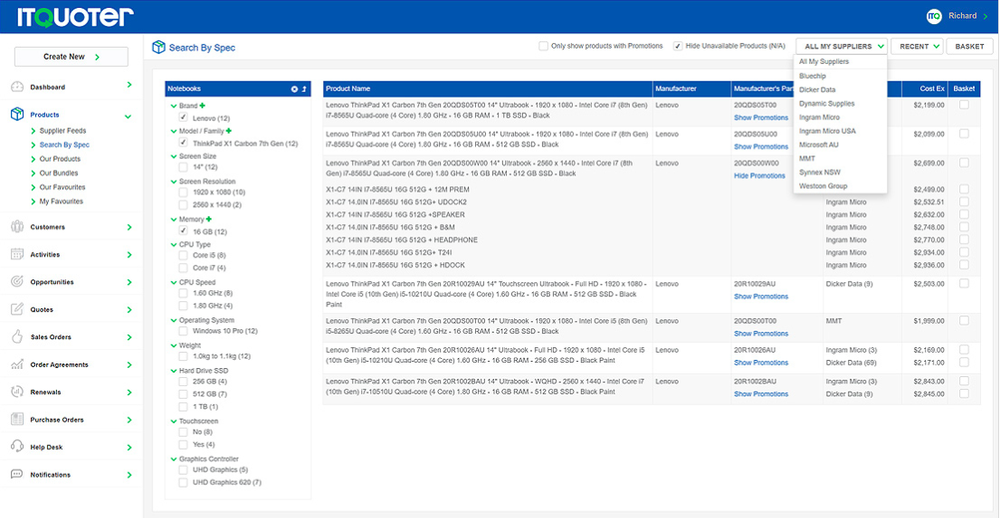Viewport: 1000px width, 518px height.
Task: Click the Notifications speech bubble icon
Action: pos(17,475)
